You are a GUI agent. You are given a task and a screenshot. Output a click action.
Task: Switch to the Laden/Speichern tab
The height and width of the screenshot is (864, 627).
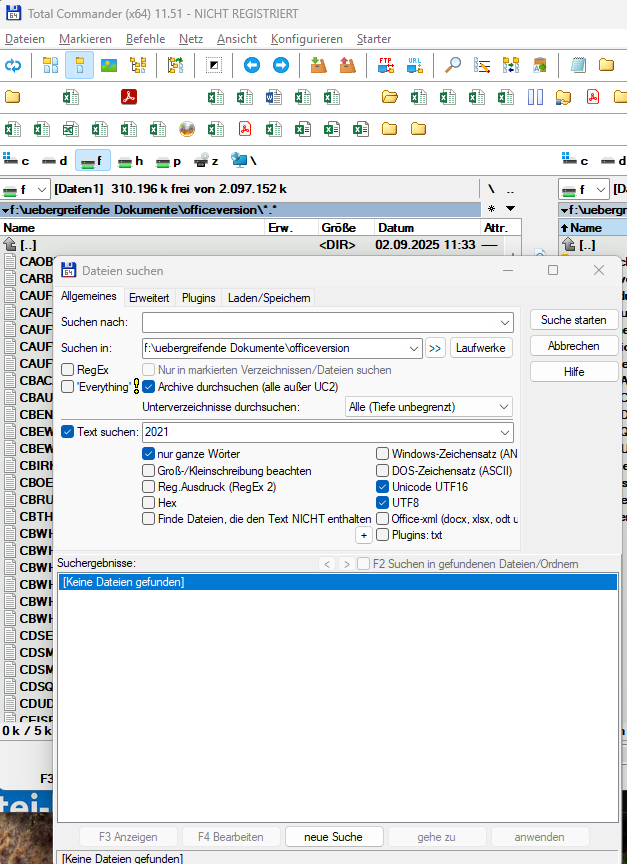tap(269, 298)
